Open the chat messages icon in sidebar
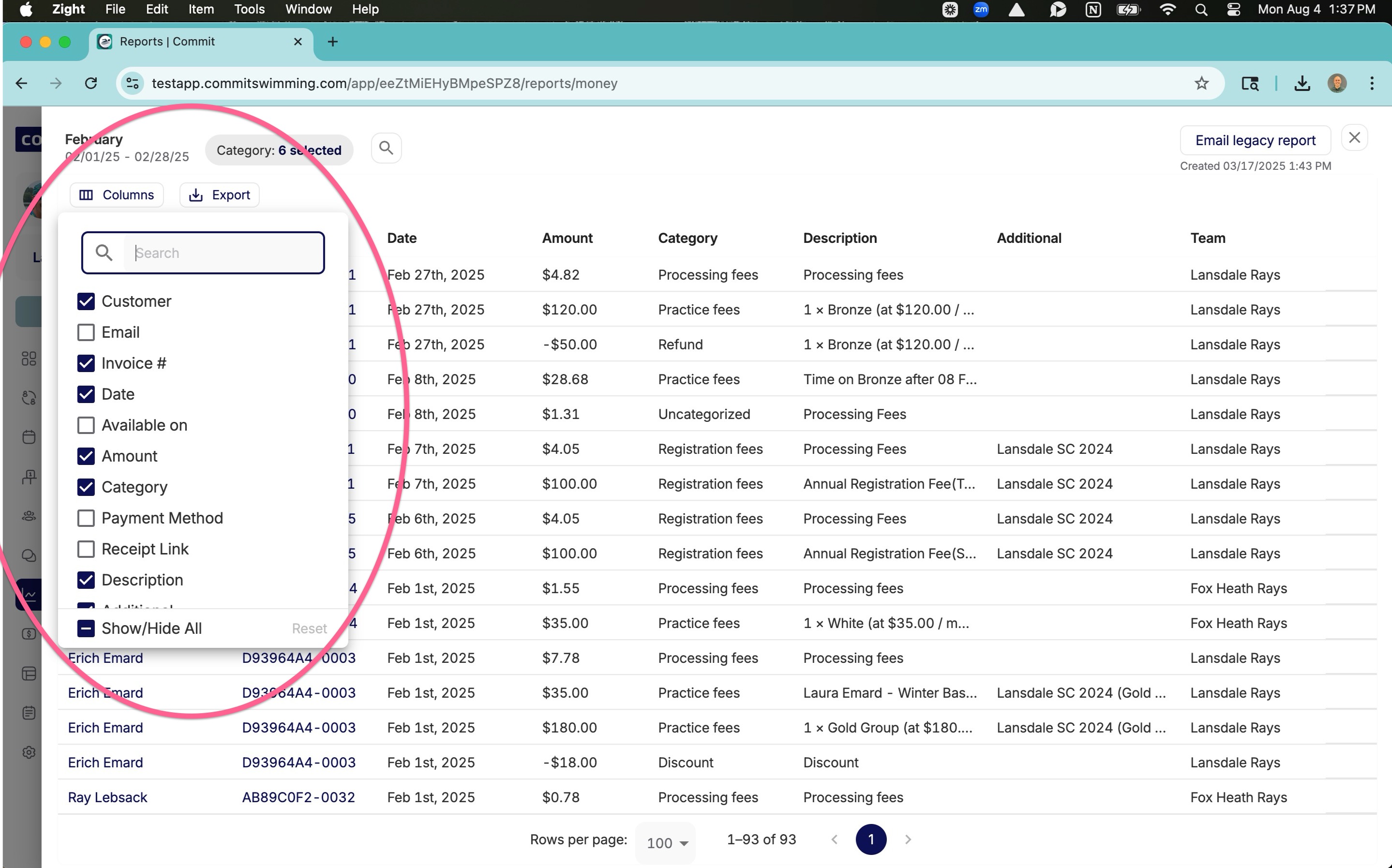 pos(29,555)
